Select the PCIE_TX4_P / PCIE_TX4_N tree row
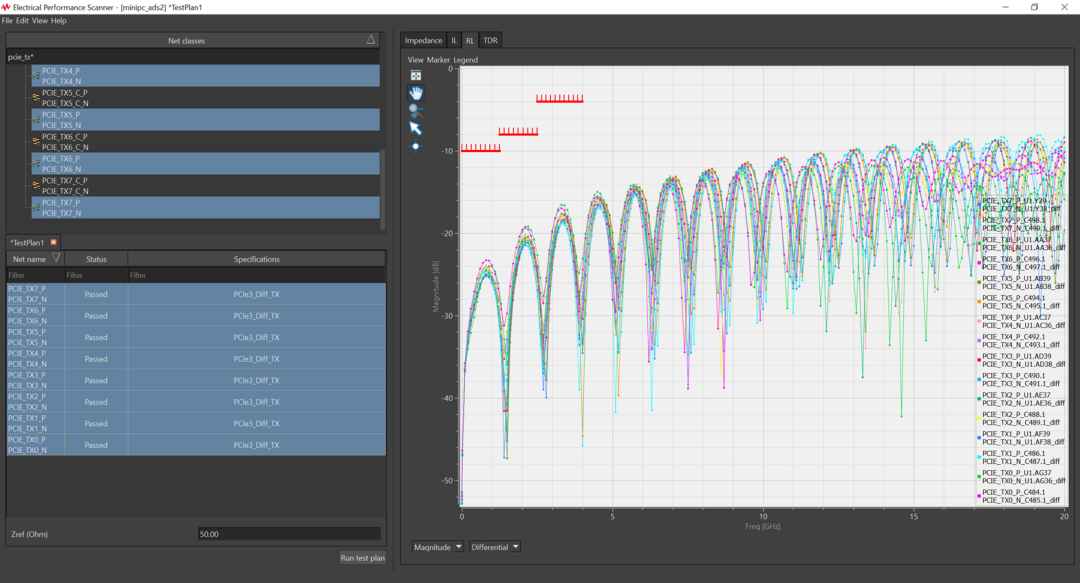 [x=205, y=76]
